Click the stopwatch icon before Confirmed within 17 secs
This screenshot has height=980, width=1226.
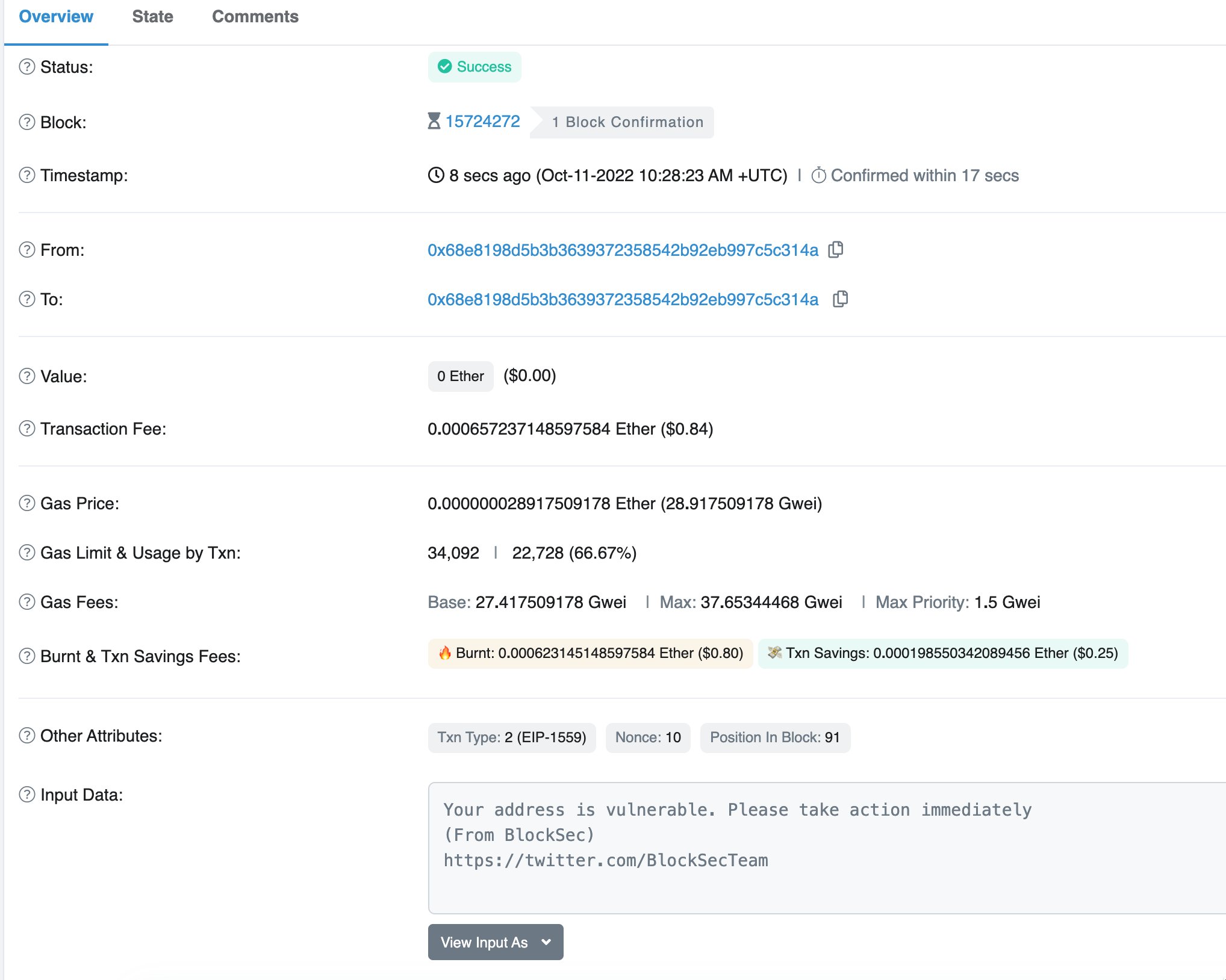818,175
